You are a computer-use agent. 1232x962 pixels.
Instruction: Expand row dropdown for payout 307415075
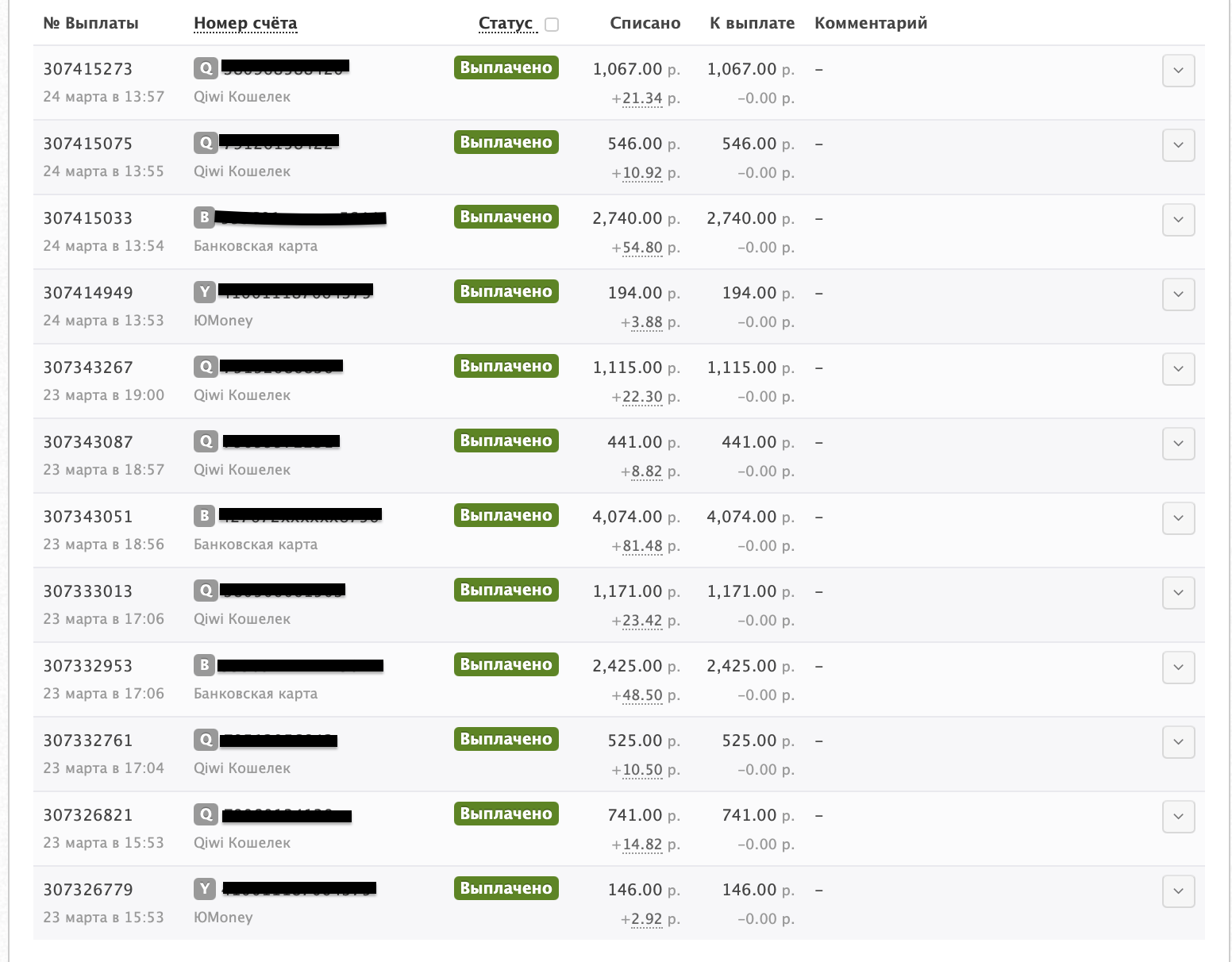click(1178, 145)
